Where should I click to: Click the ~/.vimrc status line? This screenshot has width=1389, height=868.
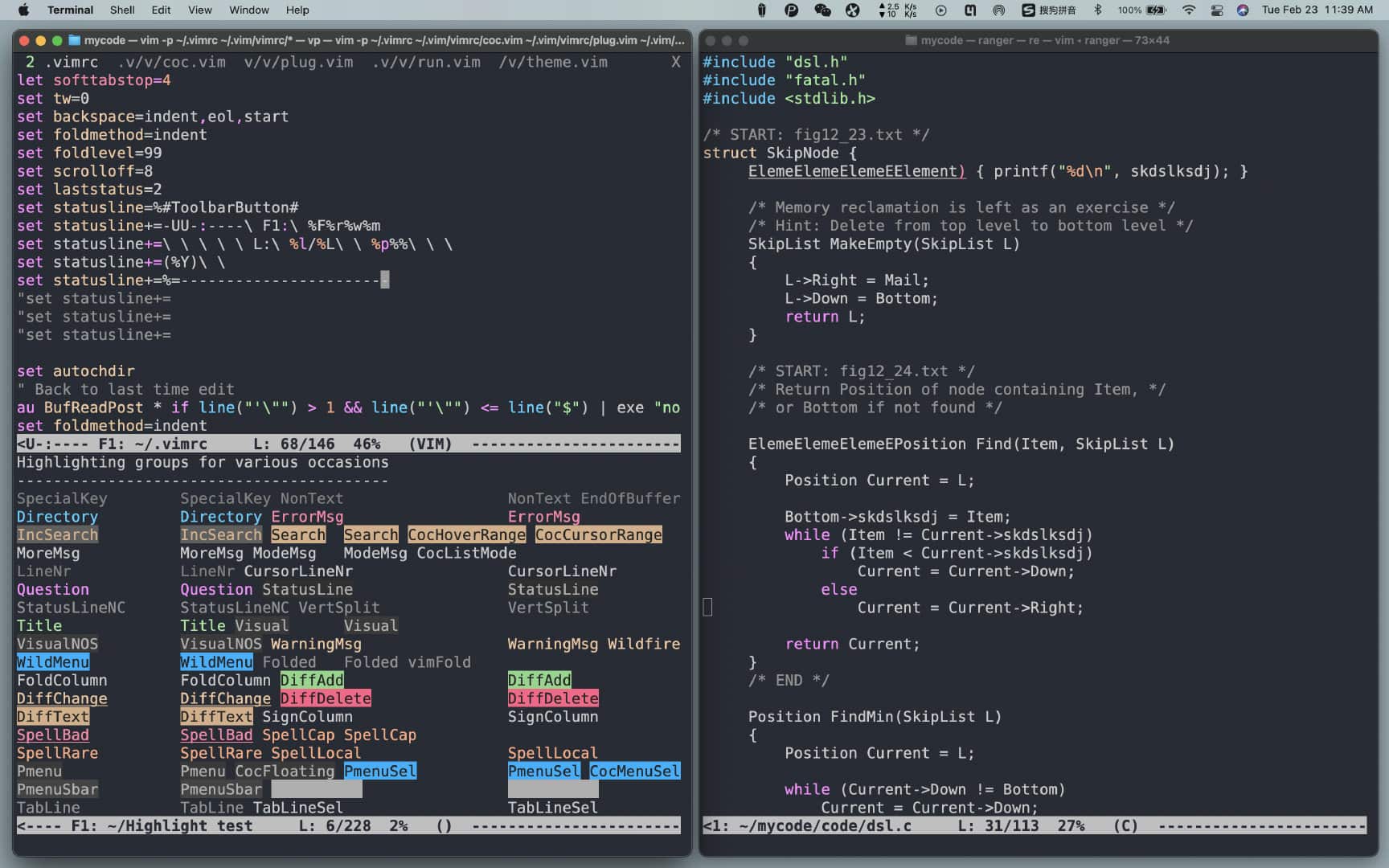tap(349, 444)
